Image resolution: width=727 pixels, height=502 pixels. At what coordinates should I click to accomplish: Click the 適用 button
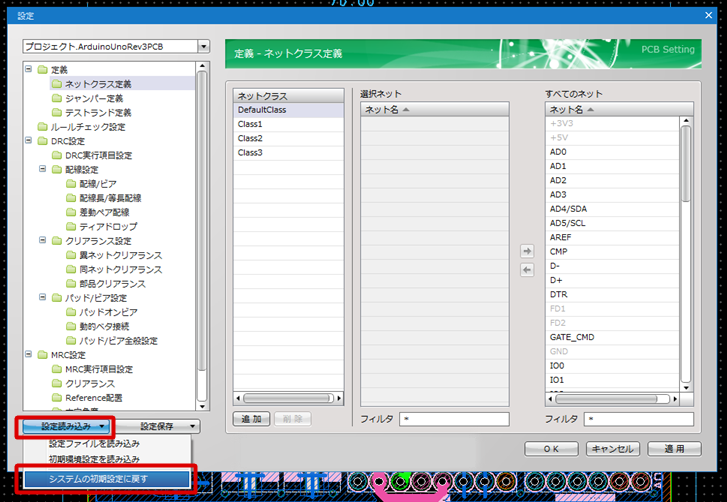(x=674, y=449)
